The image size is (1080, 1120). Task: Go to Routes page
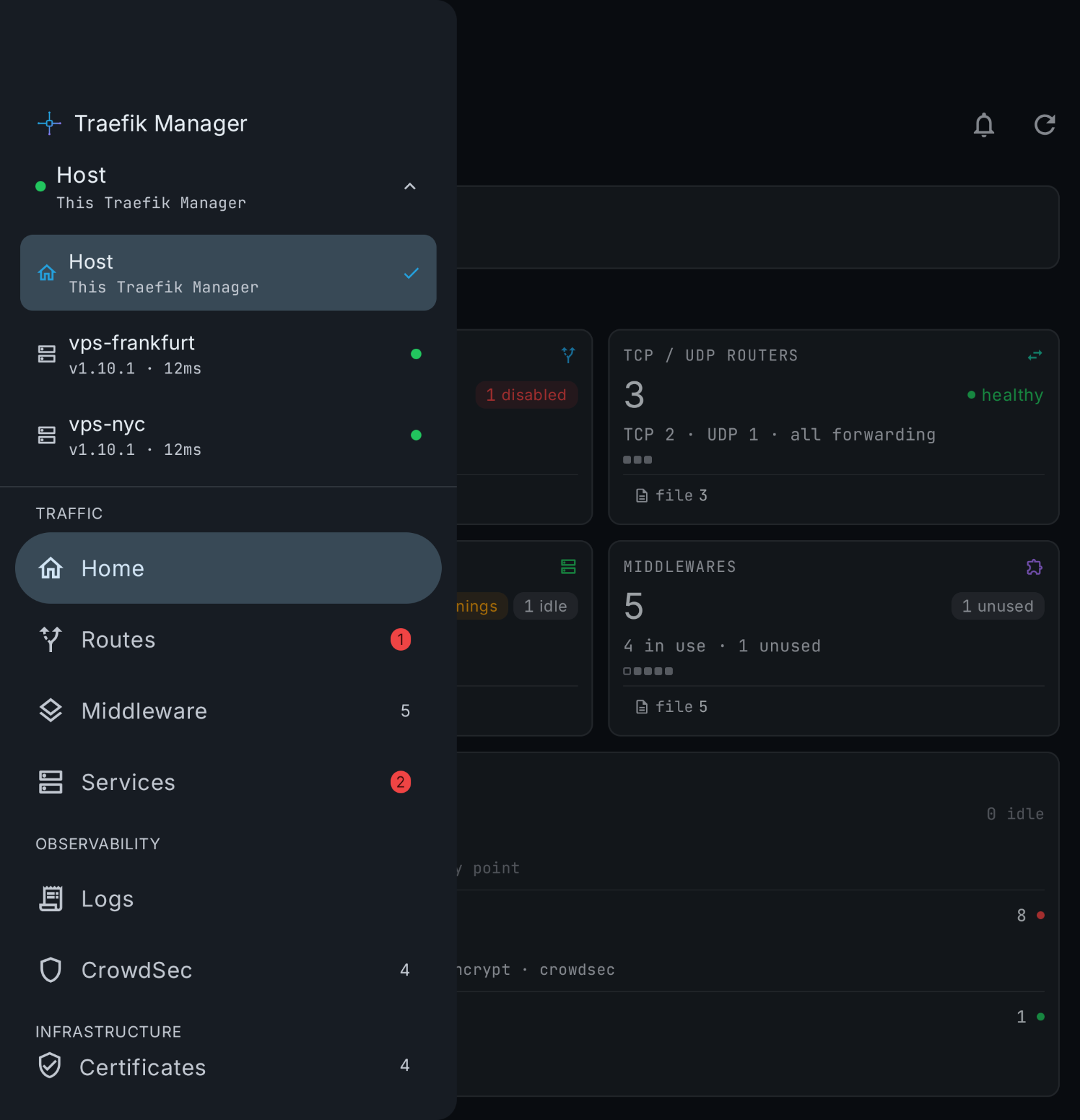tap(228, 640)
